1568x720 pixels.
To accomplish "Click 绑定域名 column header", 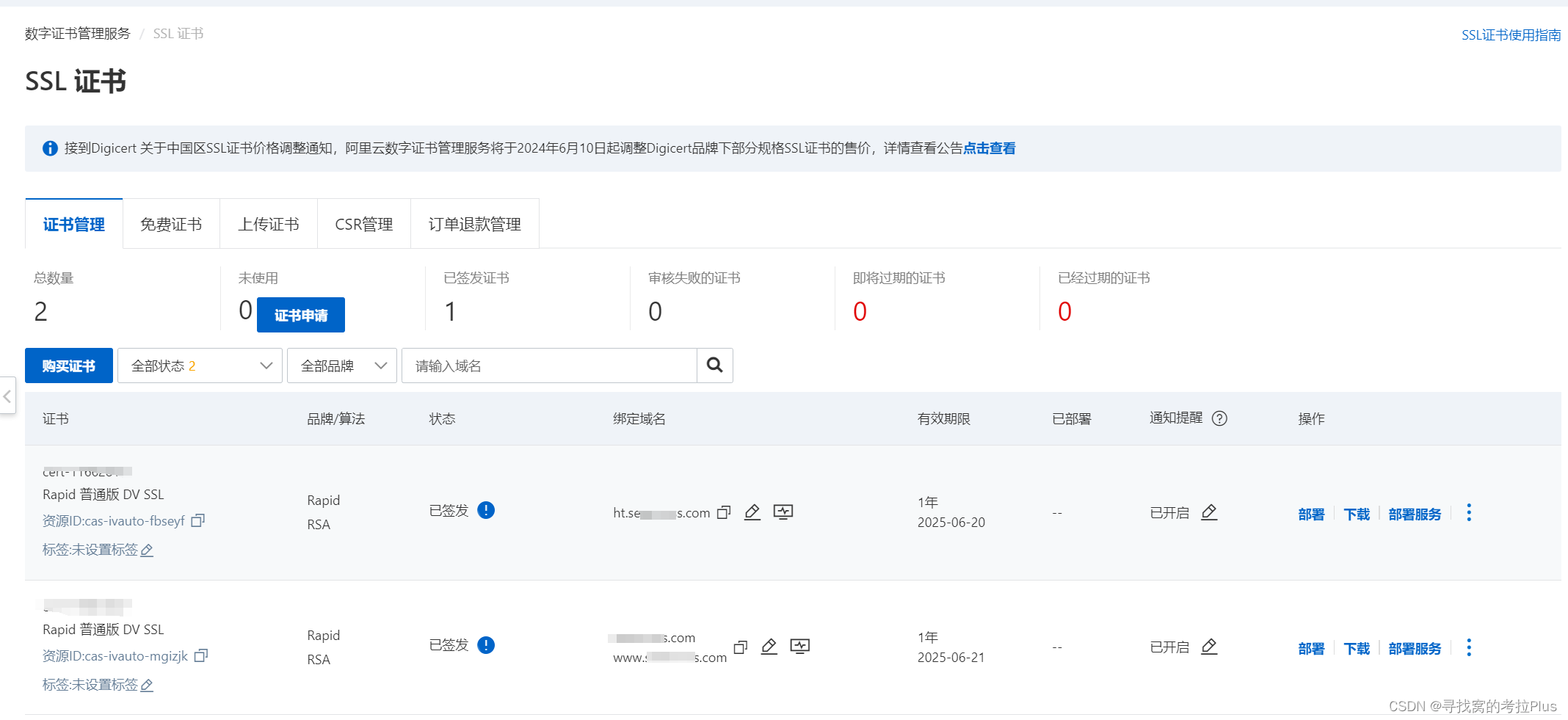I will pyautogui.click(x=639, y=418).
